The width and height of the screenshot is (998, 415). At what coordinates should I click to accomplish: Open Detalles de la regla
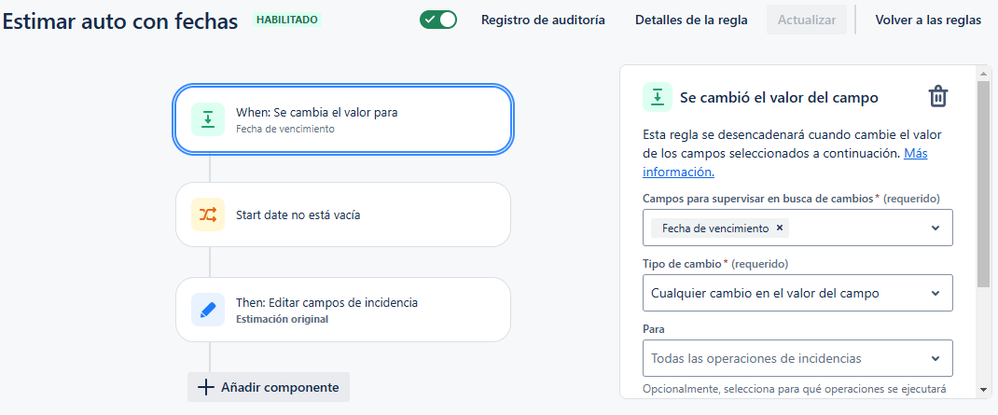(x=691, y=20)
